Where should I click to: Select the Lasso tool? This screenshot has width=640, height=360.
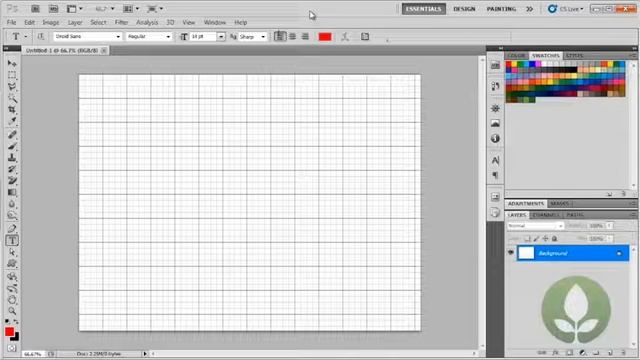tap(12, 87)
